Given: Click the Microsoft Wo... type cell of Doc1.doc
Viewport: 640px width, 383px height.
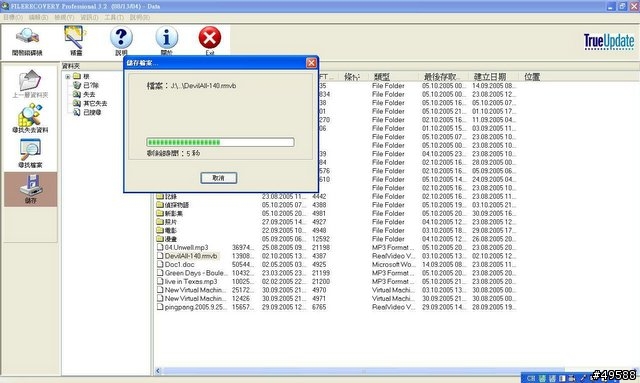Looking at the screenshot, I should (393, 265).
